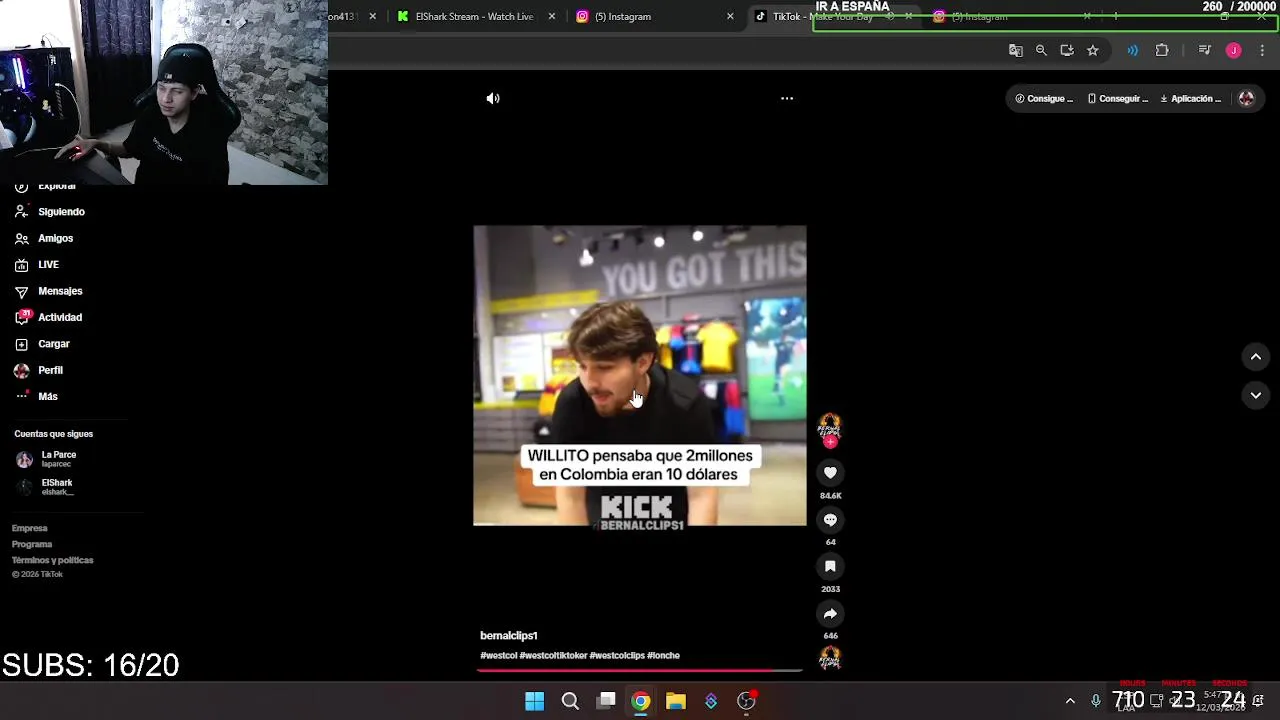Viewport: 1280px width, 720px height.
Task: Go to the next video arrow
Action: (x=1256, y=395)
